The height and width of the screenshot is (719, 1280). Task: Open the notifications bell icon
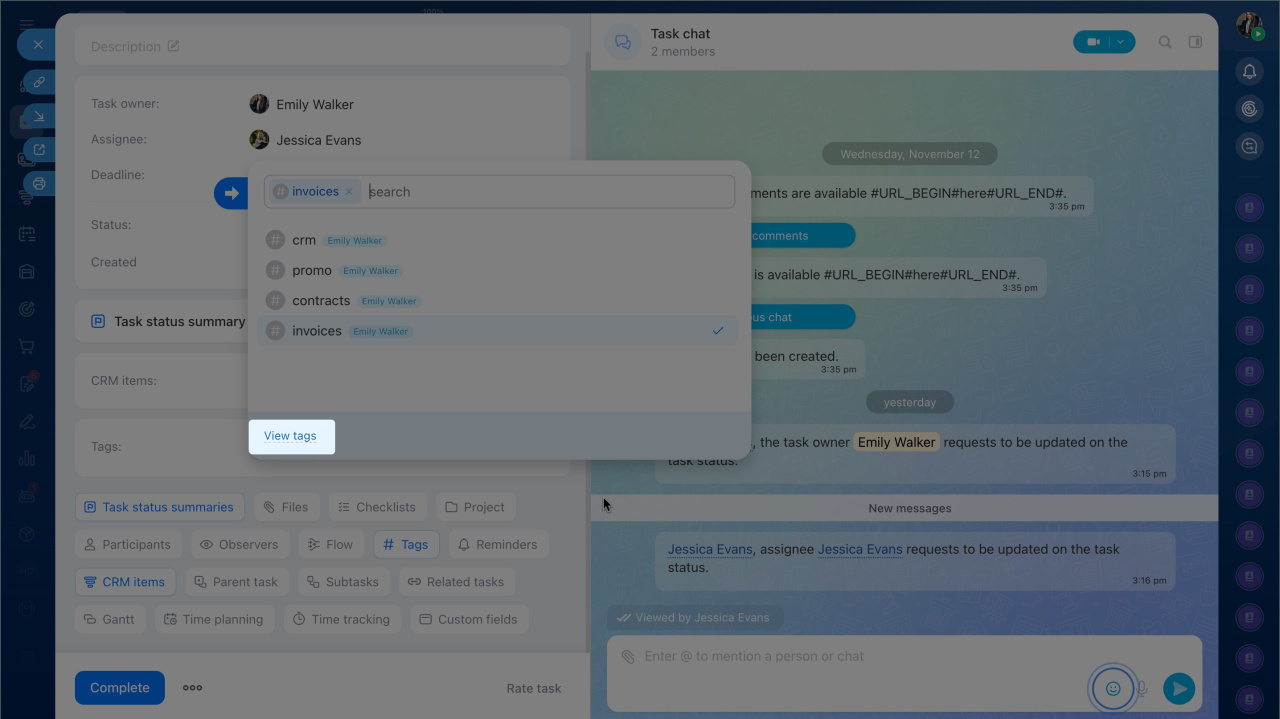click(x=1249, y=71)
